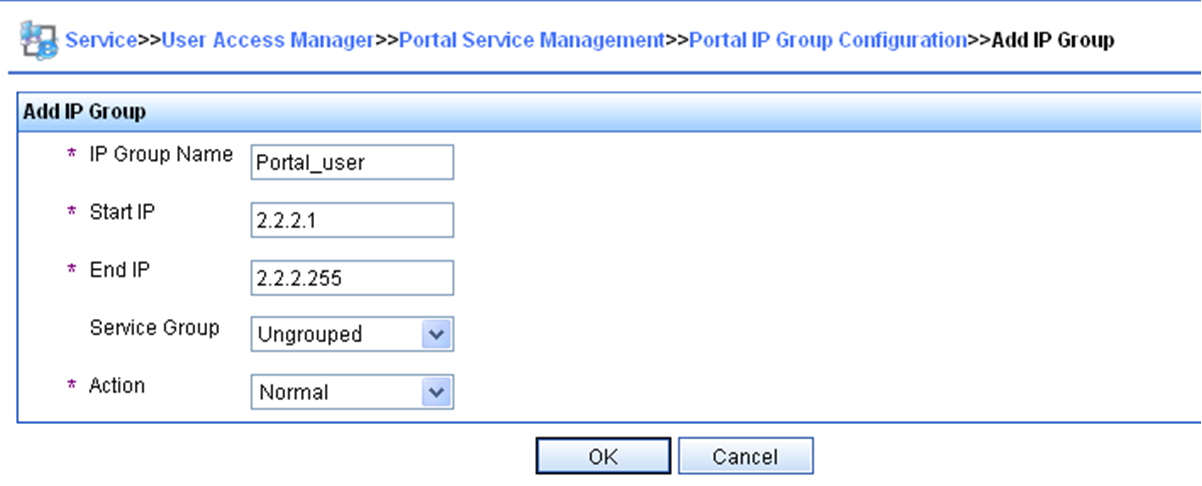Image resolution: width=1202 pixels, height=486 pixels.
Task: Click the Action field label
Action: (x=117, y=385)
